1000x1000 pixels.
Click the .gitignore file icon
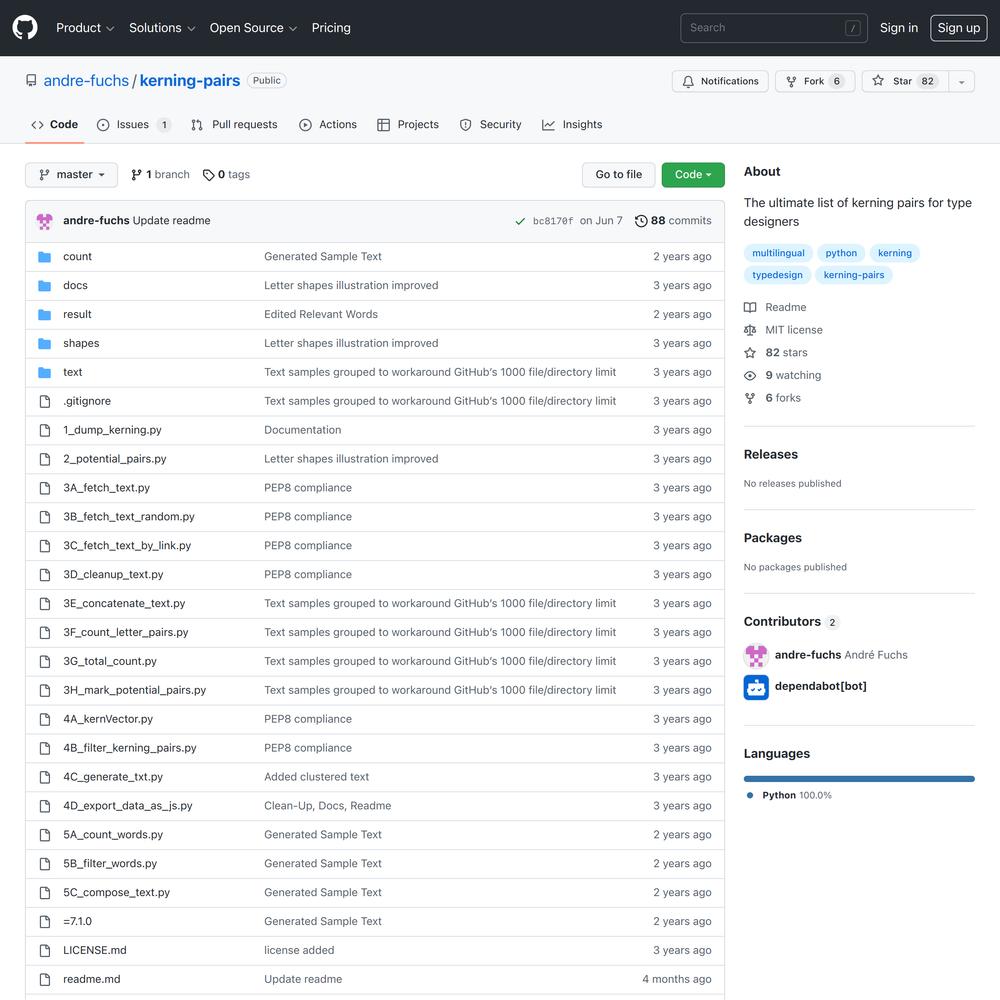point(45,401)
